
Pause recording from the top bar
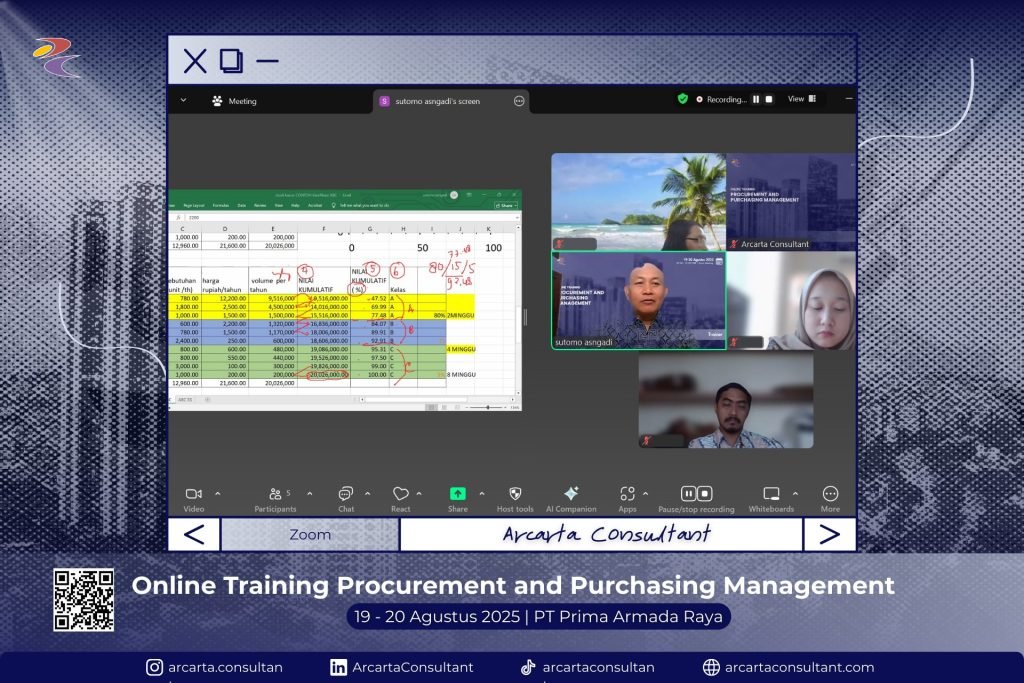(x=756, y=99)
